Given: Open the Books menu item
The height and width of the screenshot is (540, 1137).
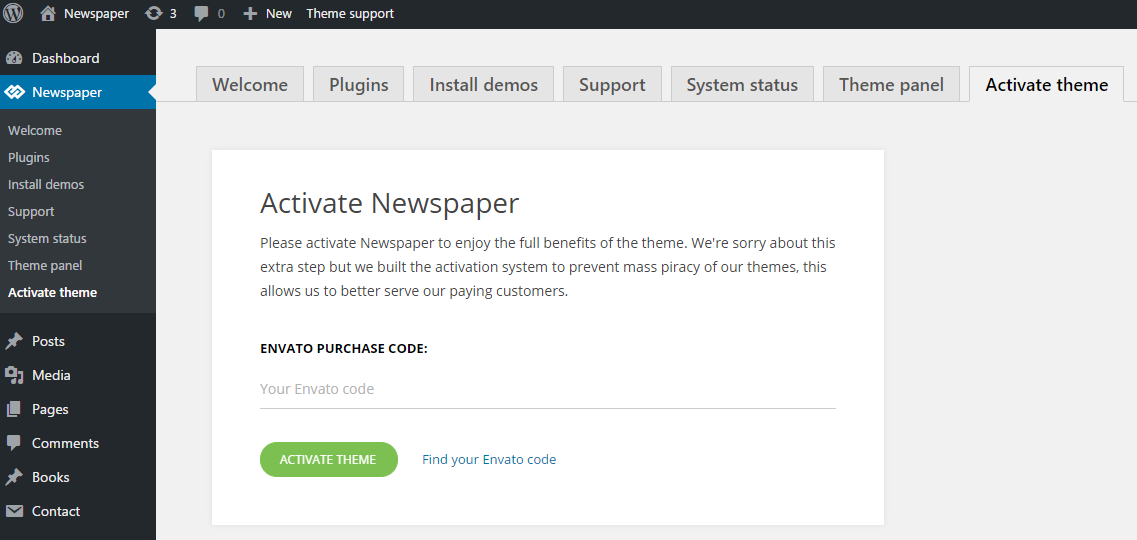Looking at the screenshot, I should (x=50, y=477).
